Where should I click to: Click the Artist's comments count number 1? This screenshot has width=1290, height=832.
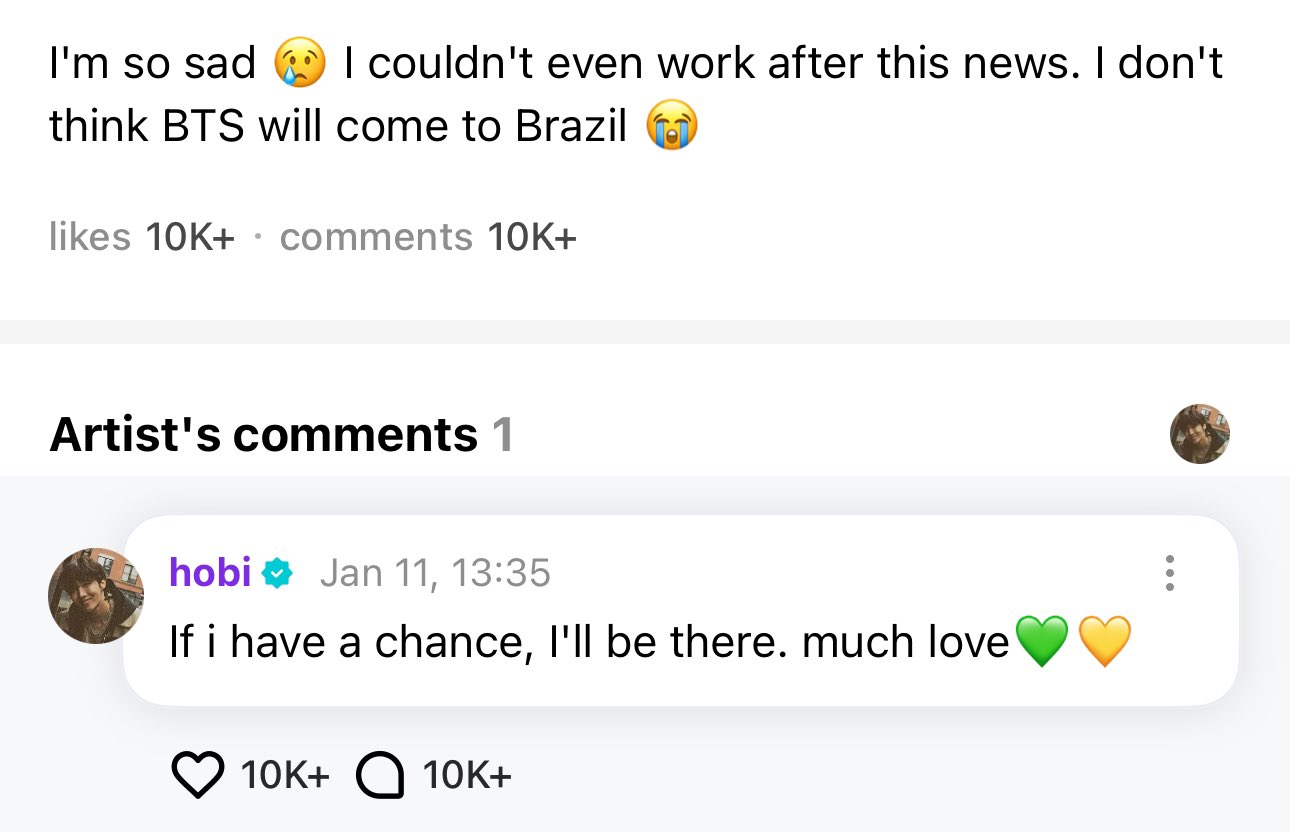(502, 434)
